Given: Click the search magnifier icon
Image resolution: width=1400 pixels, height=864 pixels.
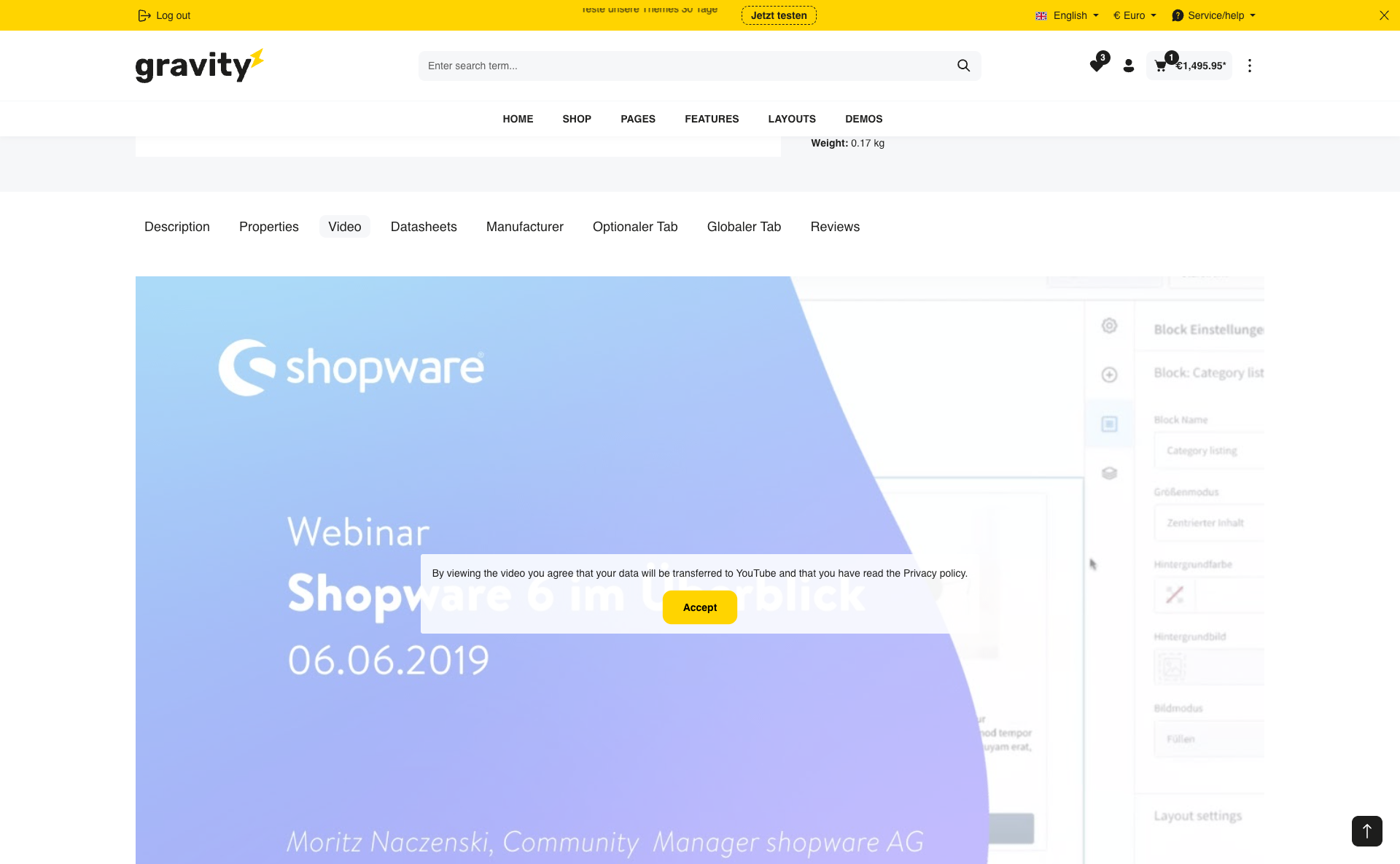Looking at the screenshot, I should click(963, 66).
